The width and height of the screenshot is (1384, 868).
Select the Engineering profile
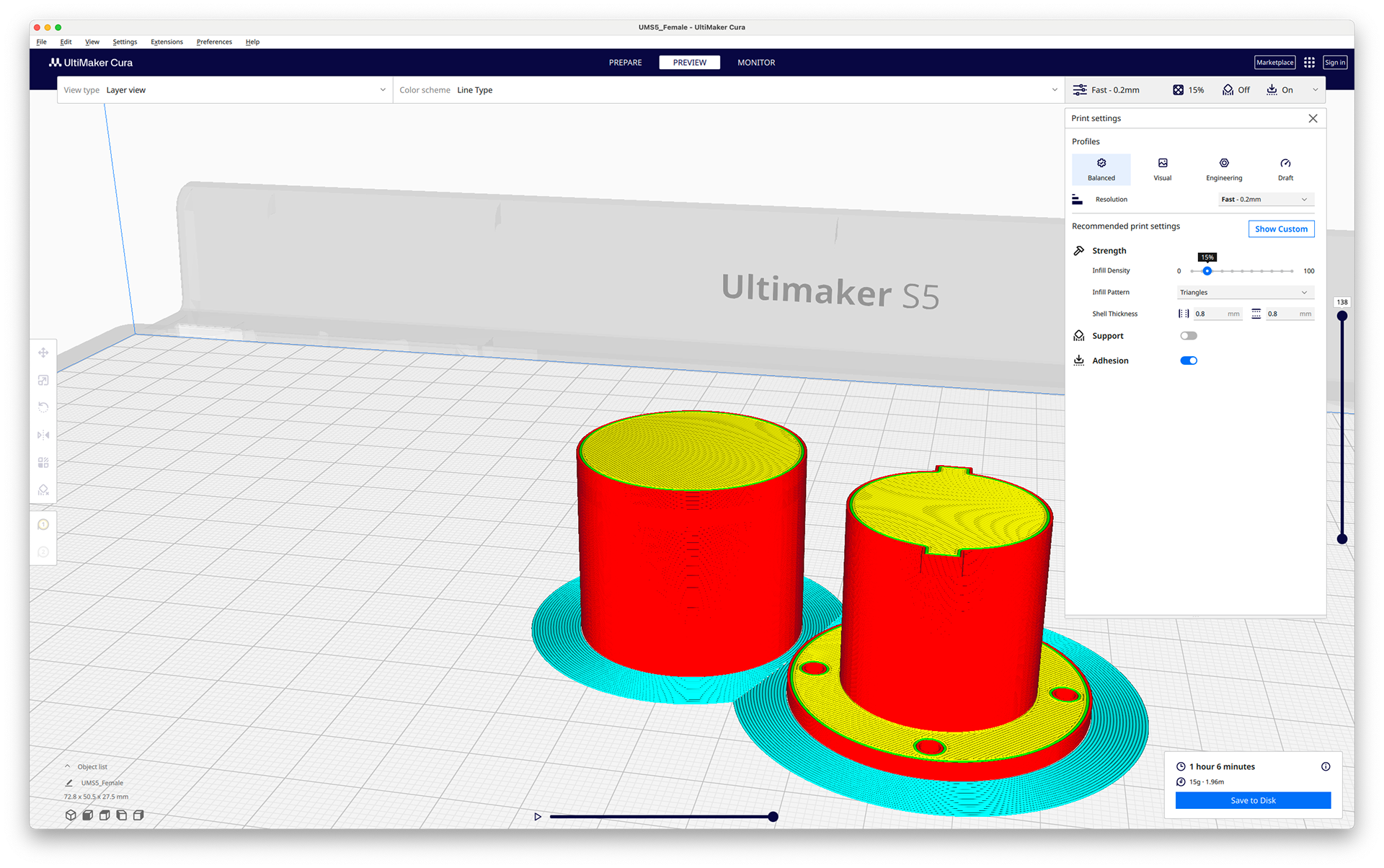coord(1224,169)
